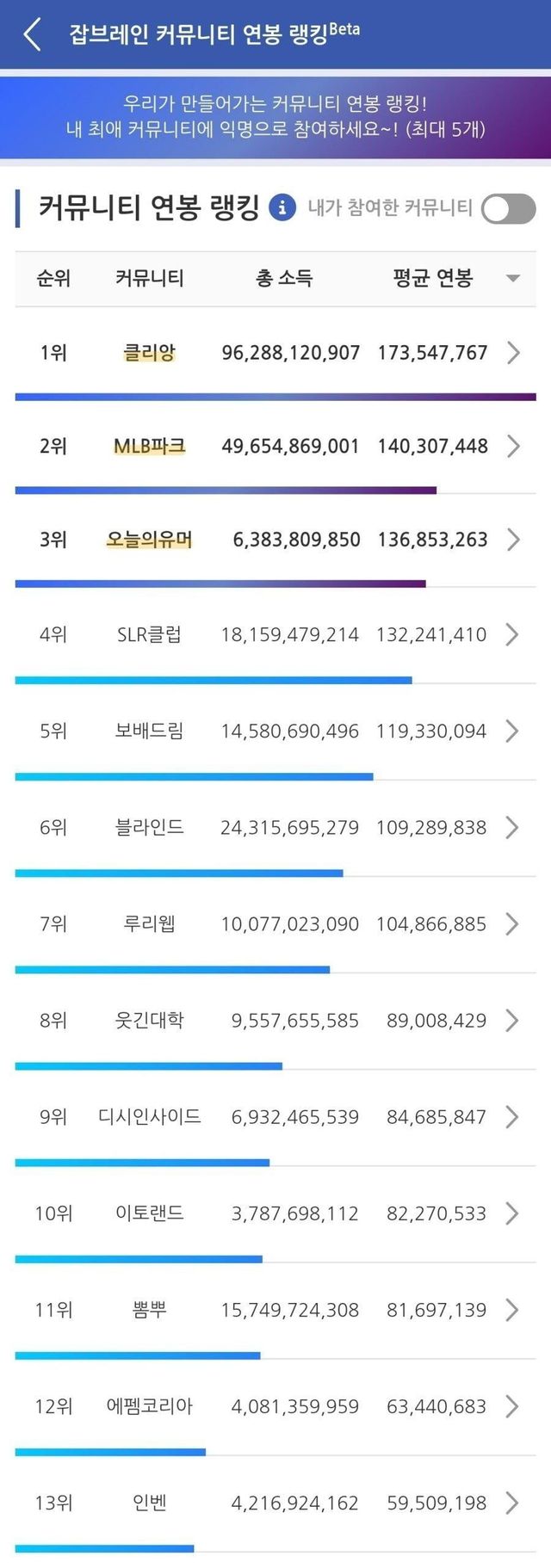Tap the back arrow in header

point(33,35)
